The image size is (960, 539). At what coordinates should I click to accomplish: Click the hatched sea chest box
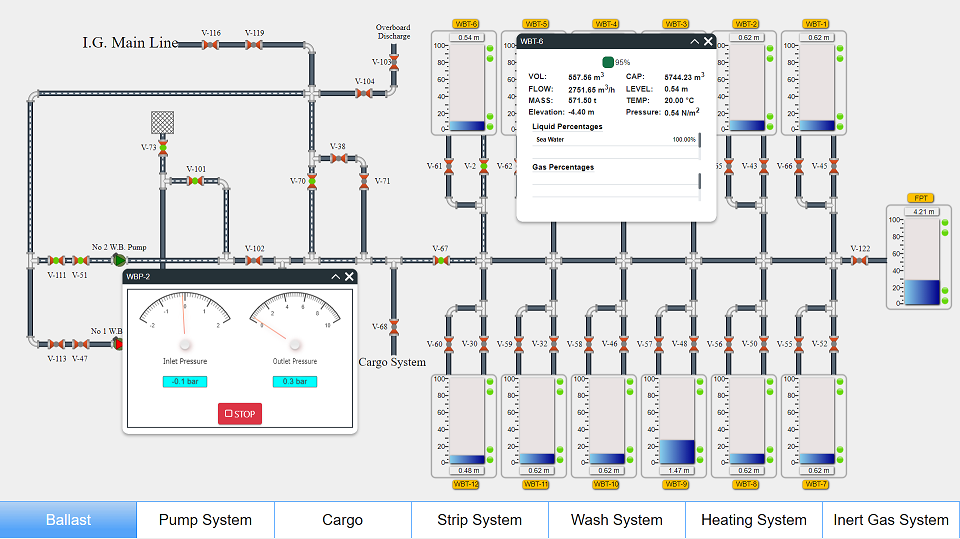pos(163,122)
